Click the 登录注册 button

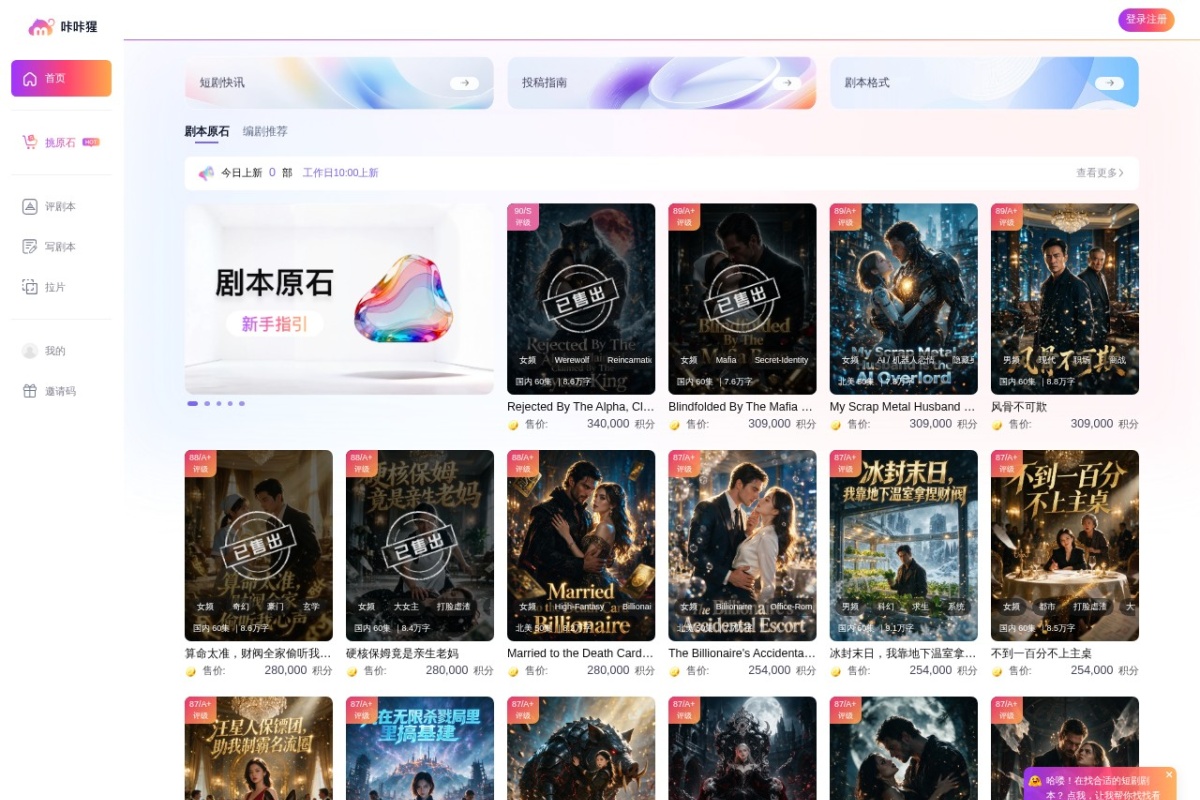coord(1146,20)
